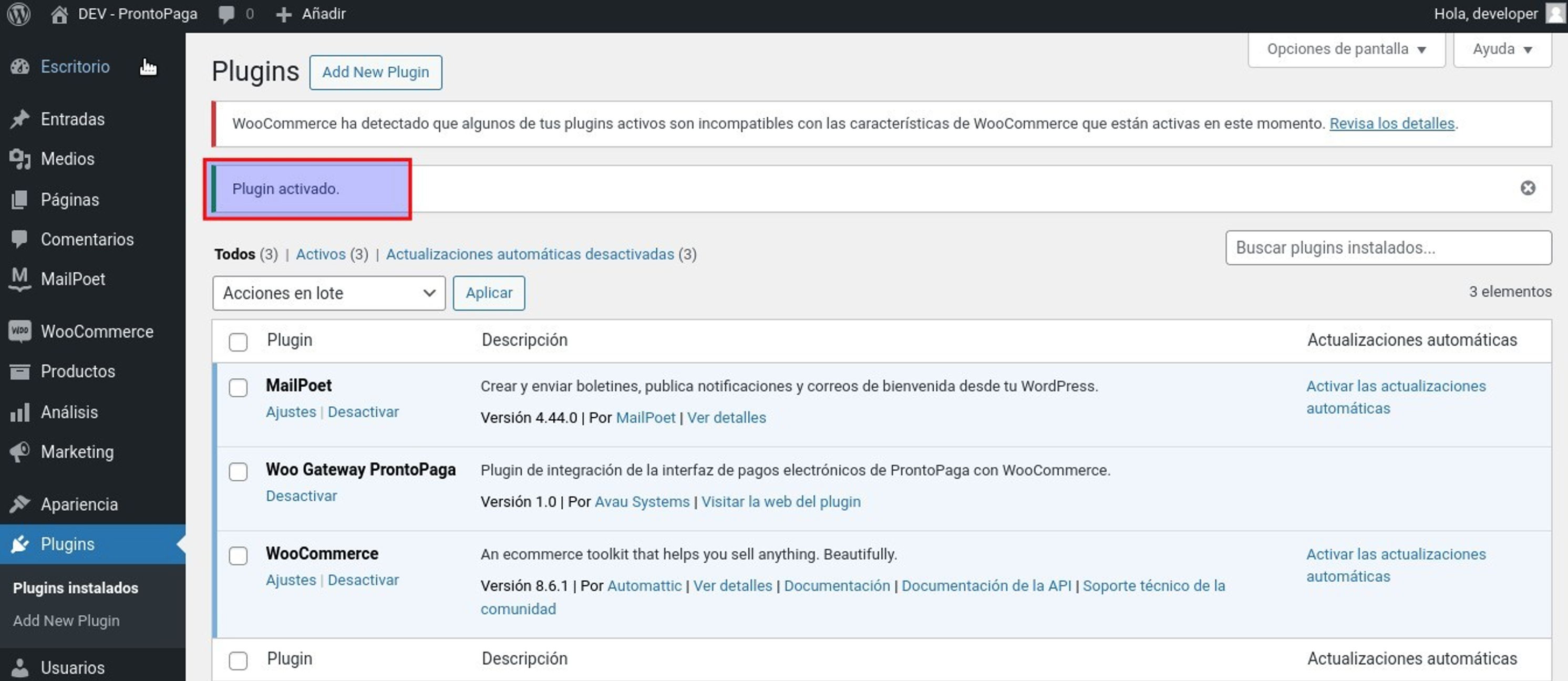Expand the Ayuda help tab
This screenshot has width=1568, height=681.
pyautogui.click(x=1501, y=49)
